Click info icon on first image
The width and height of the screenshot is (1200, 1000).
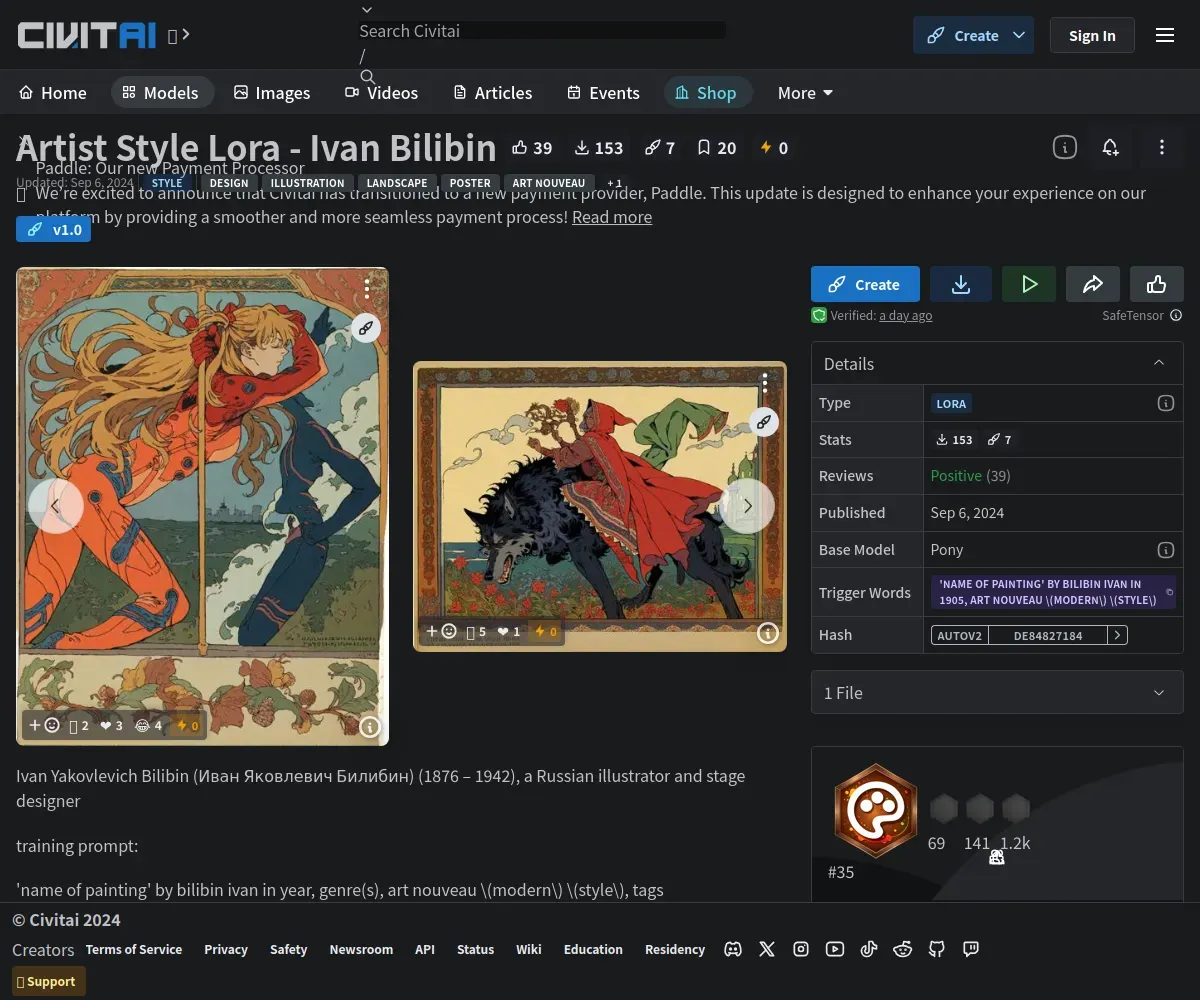[x=370, y=727]
